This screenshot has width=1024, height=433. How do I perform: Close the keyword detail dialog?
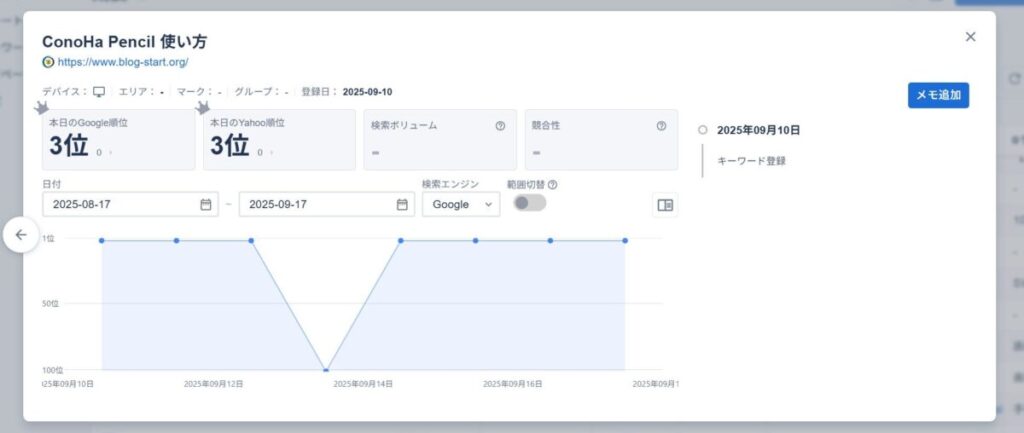(969, 37)
